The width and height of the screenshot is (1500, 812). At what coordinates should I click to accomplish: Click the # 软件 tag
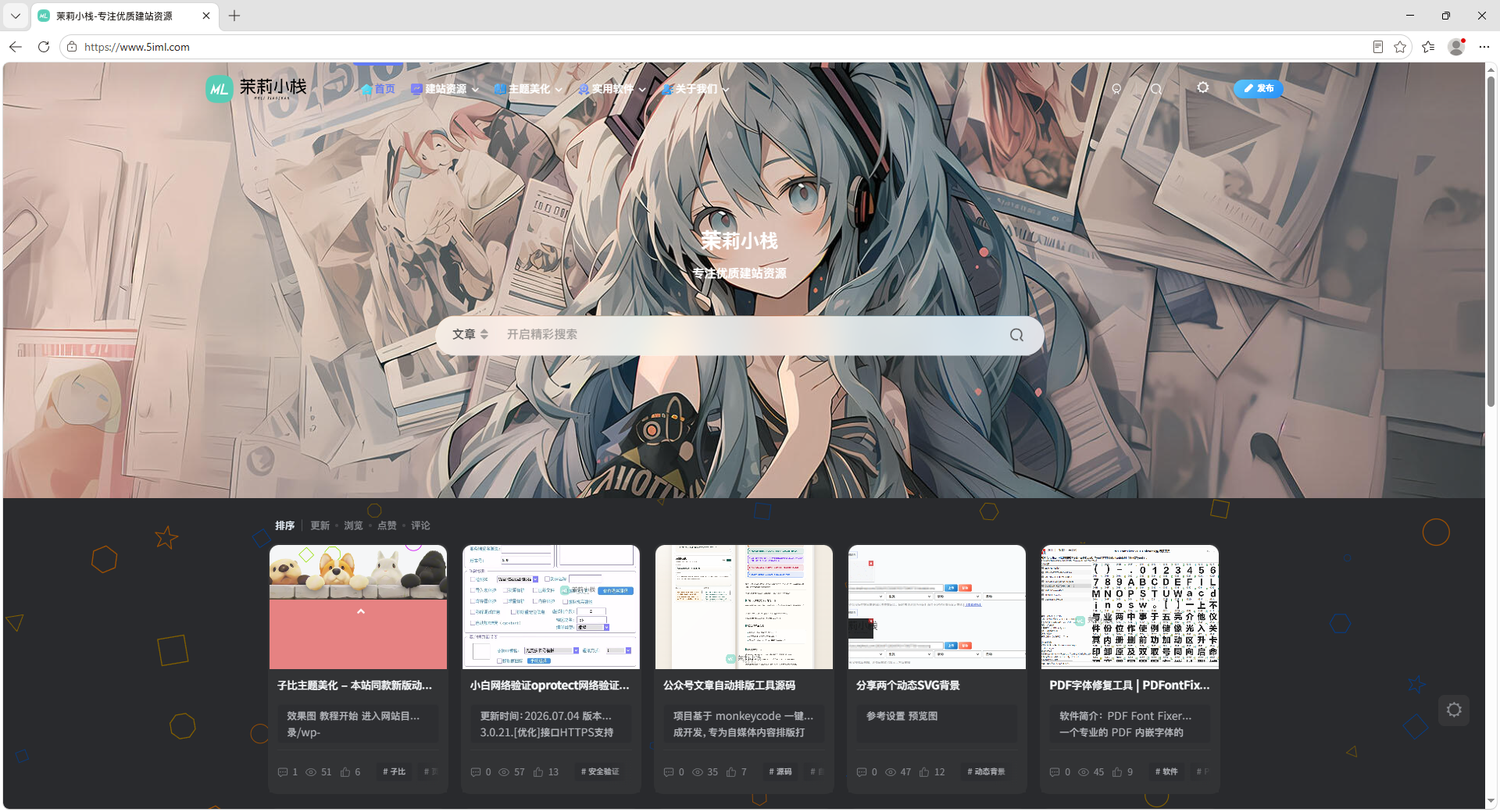[x=1166, y=771]
